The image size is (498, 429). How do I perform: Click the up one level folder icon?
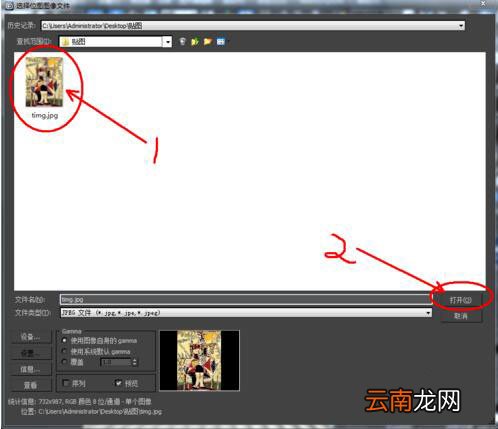(x=195, y=41)
